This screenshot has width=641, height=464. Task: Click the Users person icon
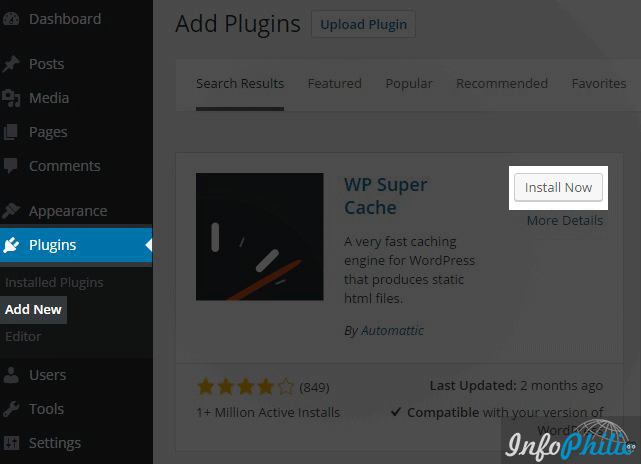(x=11, y=375)
